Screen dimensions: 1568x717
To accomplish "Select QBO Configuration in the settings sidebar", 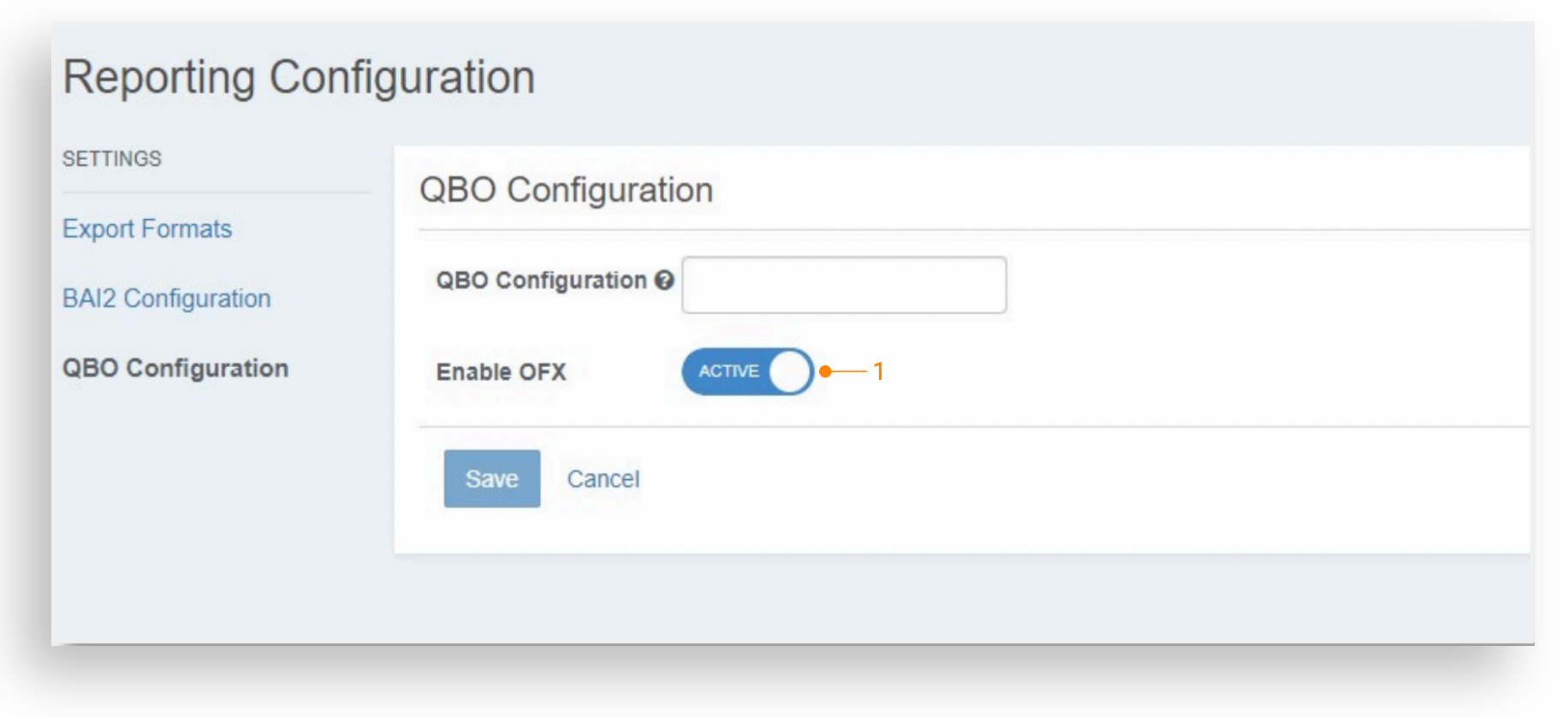I will click(175, 368).
